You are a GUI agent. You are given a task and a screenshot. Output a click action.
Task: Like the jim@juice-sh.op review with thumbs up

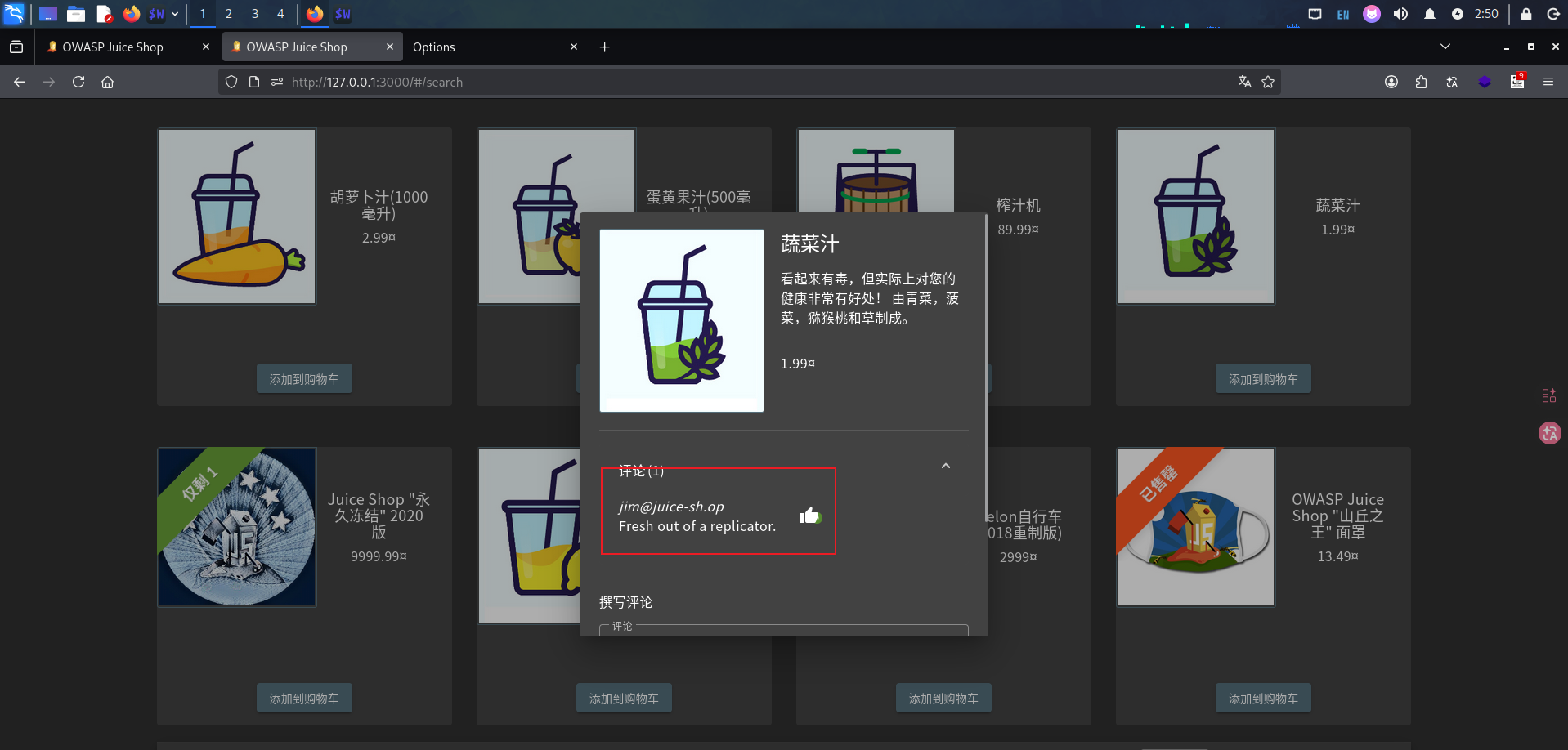pyautogui.click(x=810, y=516)
